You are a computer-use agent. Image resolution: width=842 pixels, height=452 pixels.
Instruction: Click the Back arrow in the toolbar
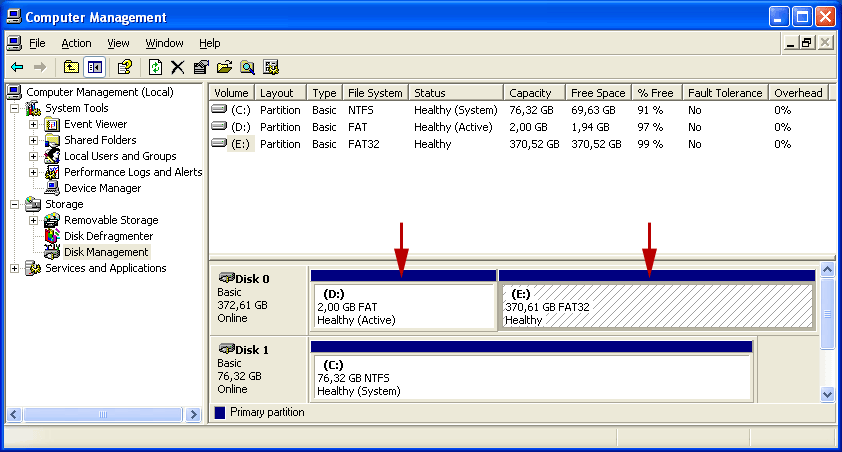point(17,67)
